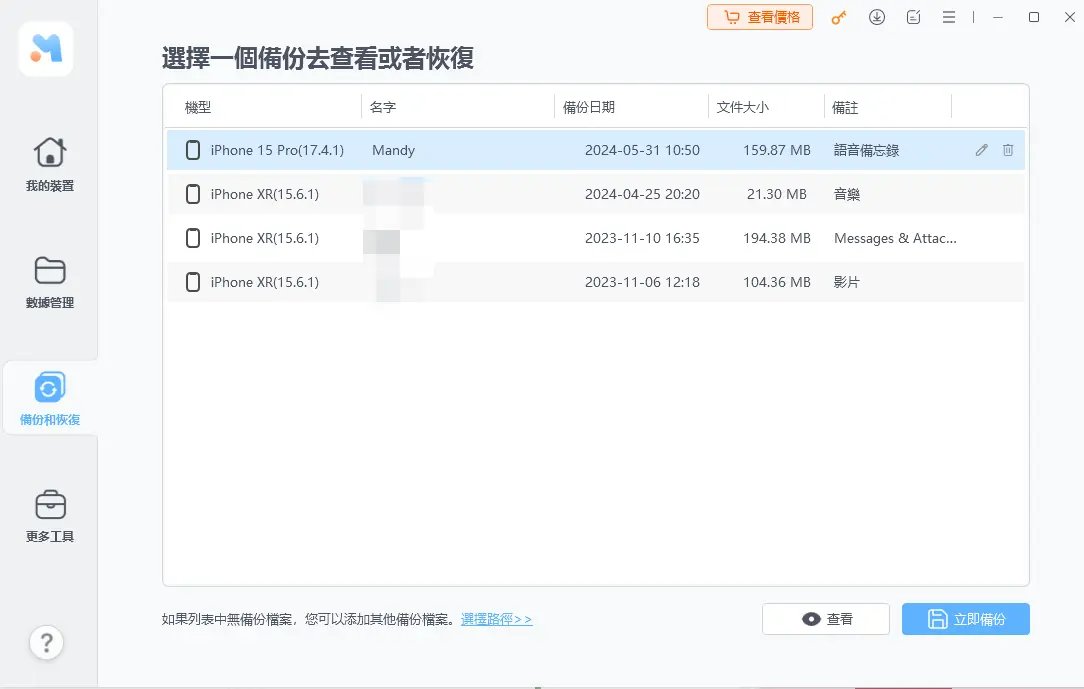Click the feedback note icon
1084x689 pixels.
tap(913, 17)
